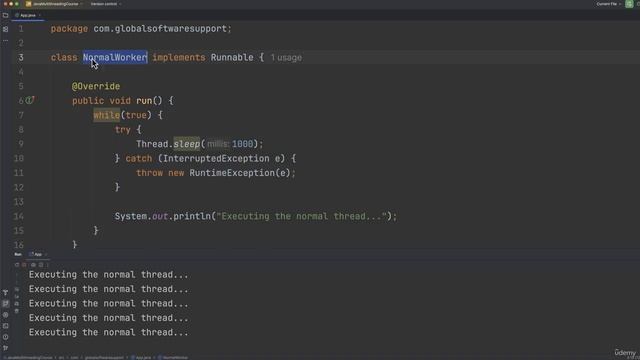Click the last console output line

pos(109,332)
